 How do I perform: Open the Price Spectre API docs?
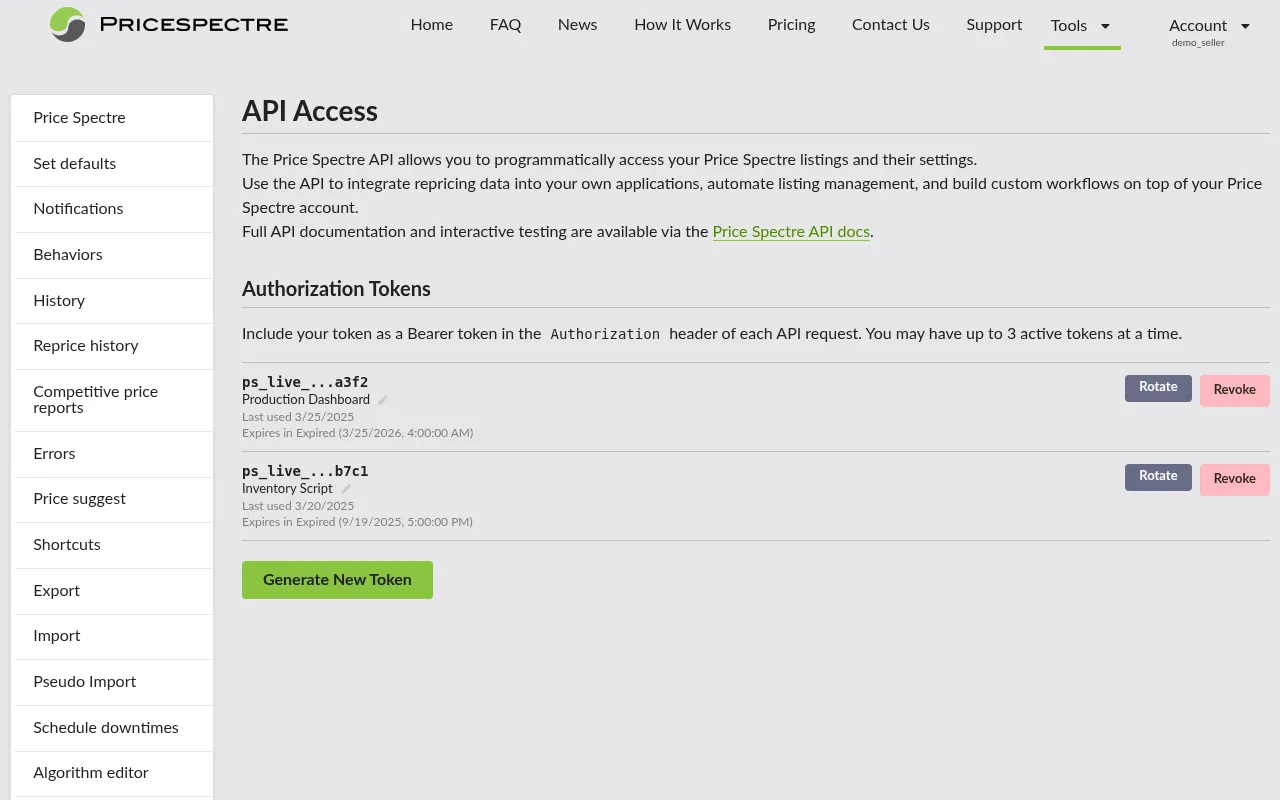[x=791, y=232]
